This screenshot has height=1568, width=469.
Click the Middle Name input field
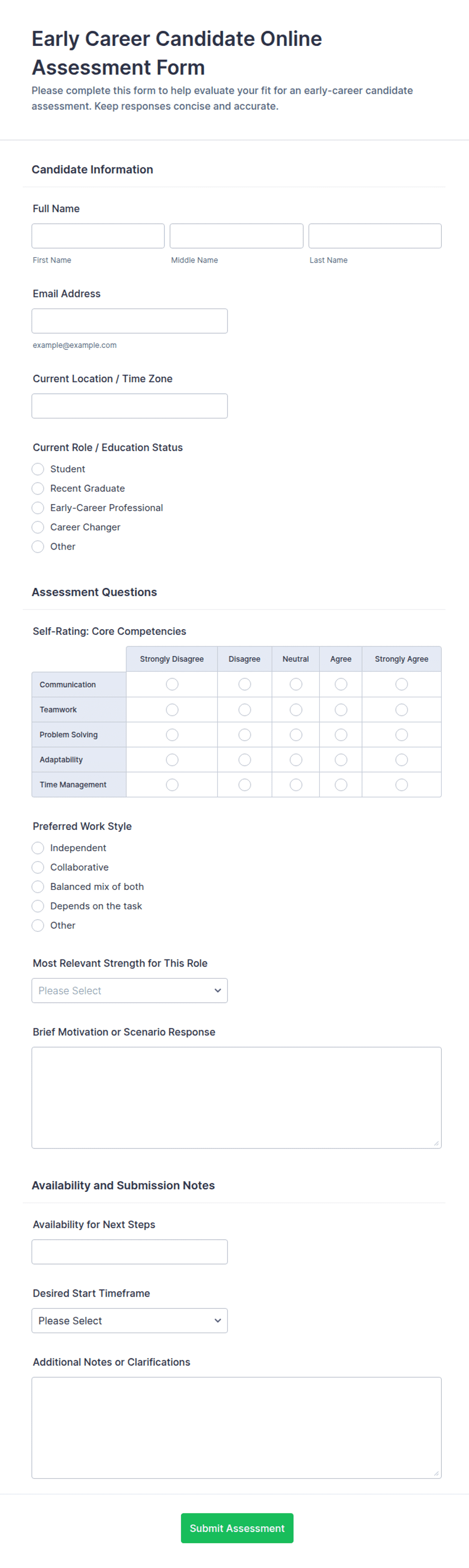[237, 235]
